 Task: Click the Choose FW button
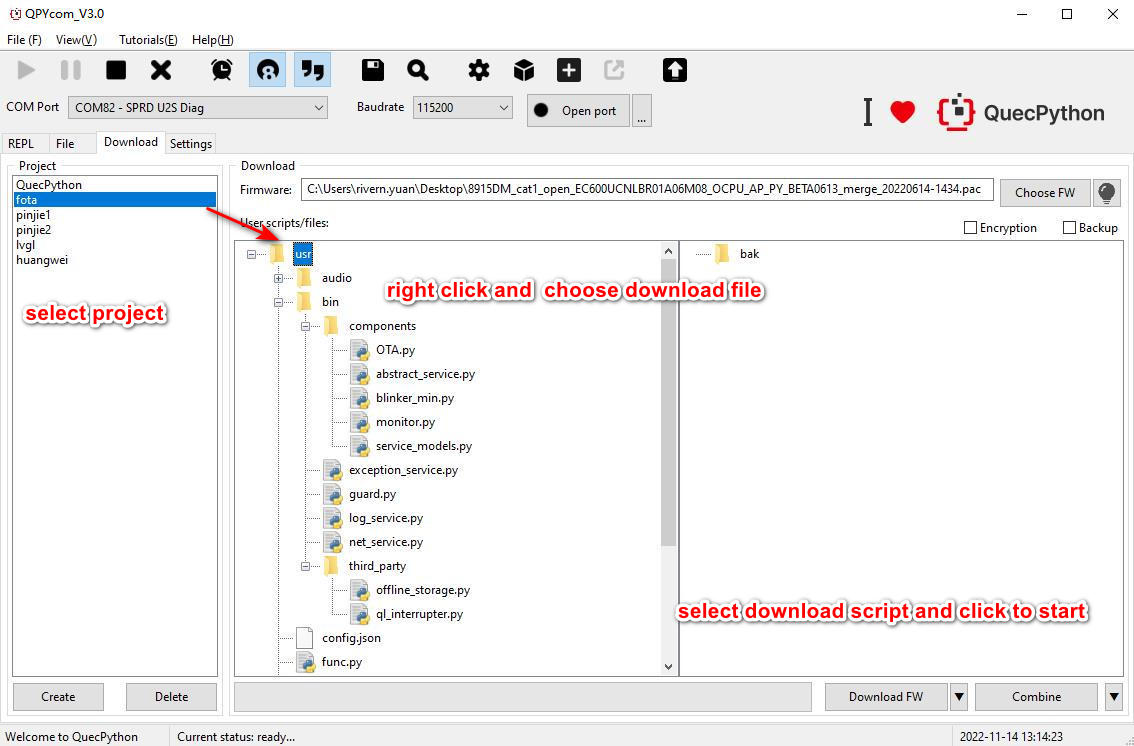click(x=1045, y=192)
